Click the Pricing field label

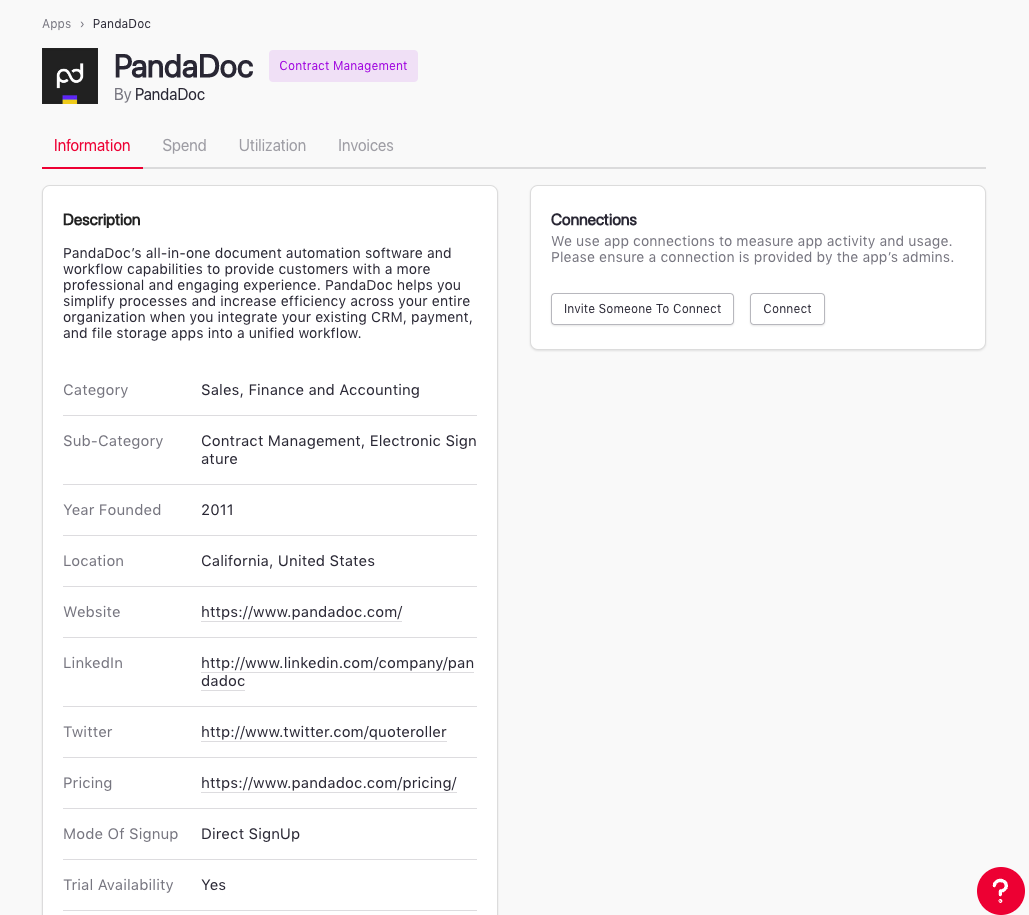pyautogui.click(x=87, y=783)
